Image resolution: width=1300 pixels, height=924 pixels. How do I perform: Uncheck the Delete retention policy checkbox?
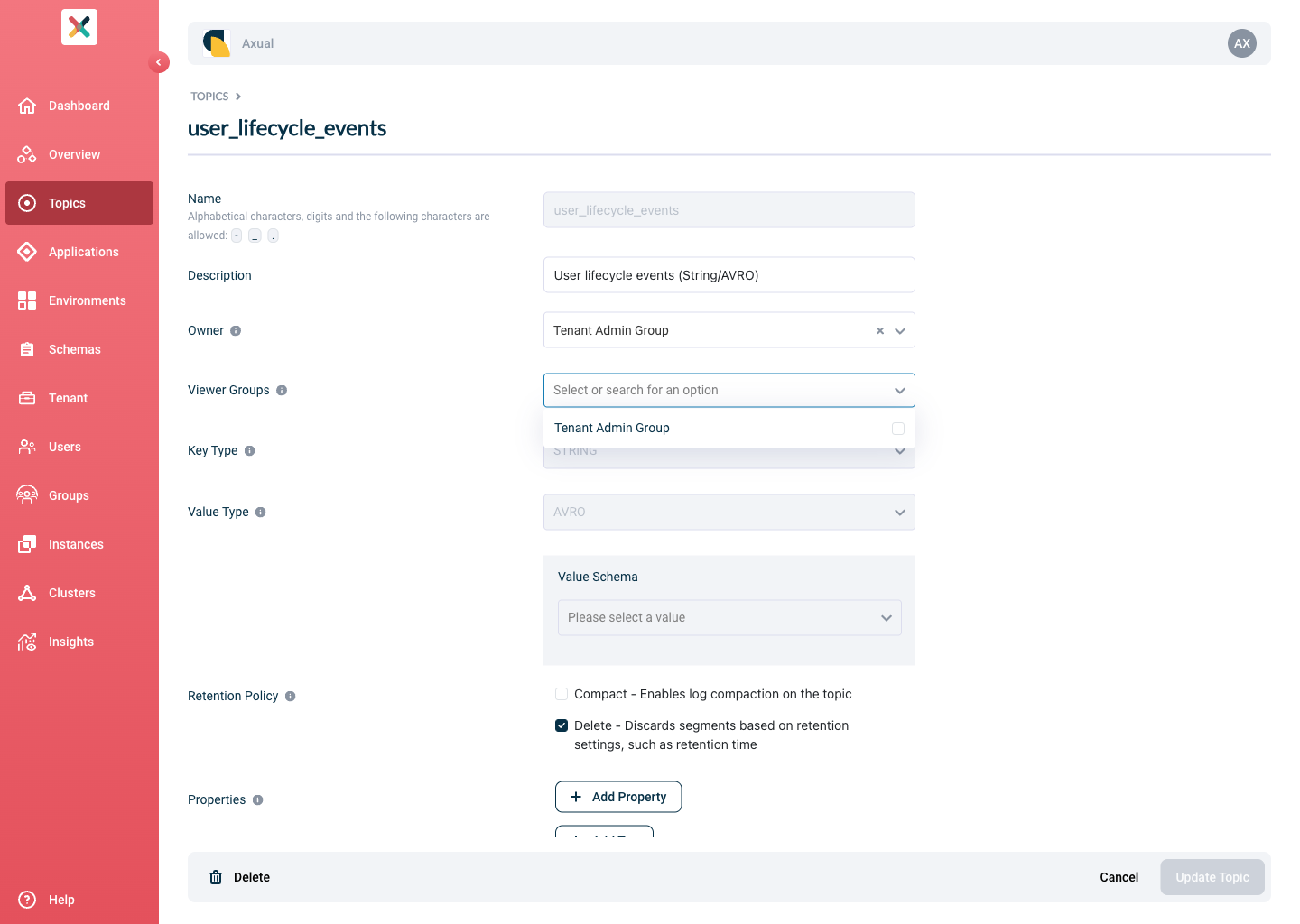coord(562,725)
